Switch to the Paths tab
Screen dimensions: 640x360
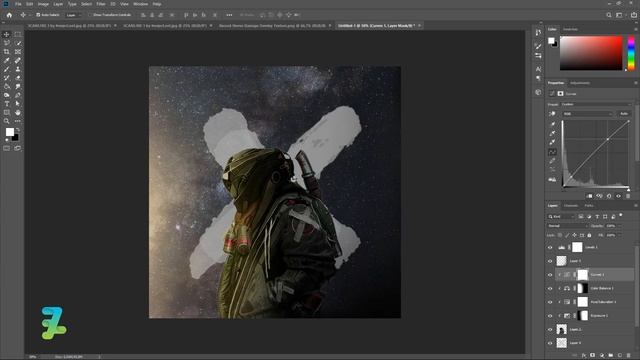click(589, 206)
